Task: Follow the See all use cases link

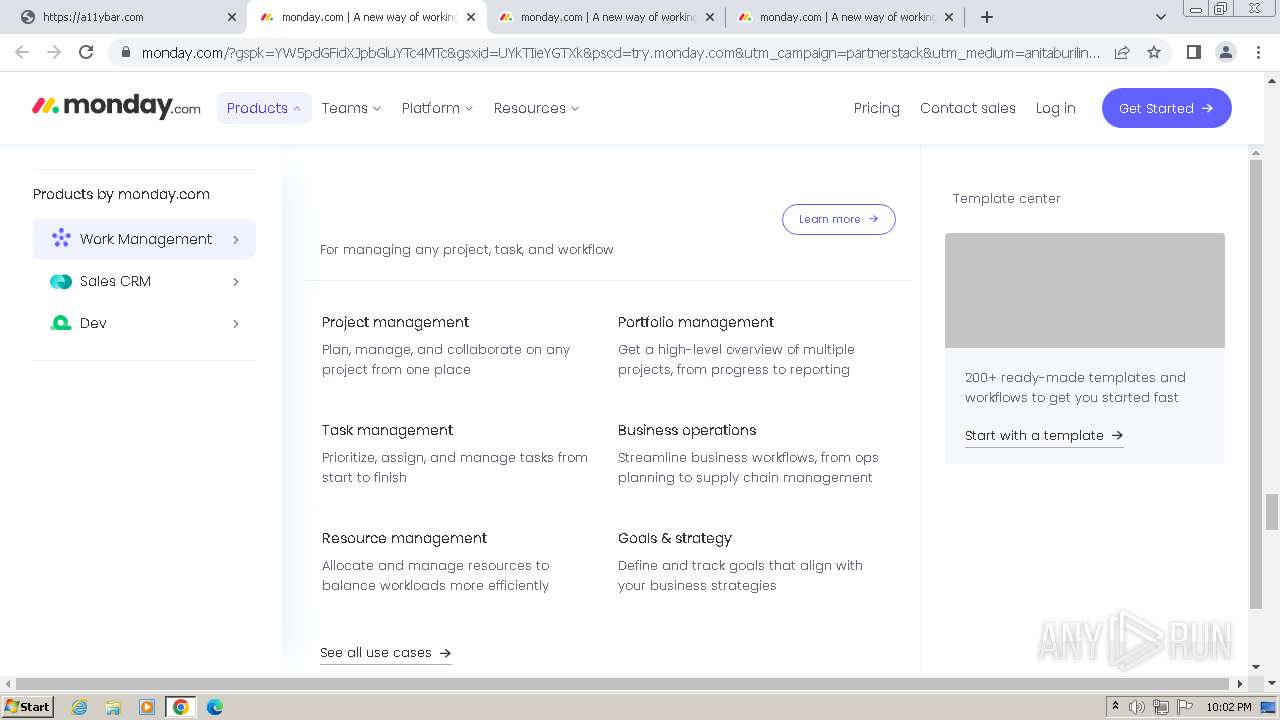Action: point(386,653)
